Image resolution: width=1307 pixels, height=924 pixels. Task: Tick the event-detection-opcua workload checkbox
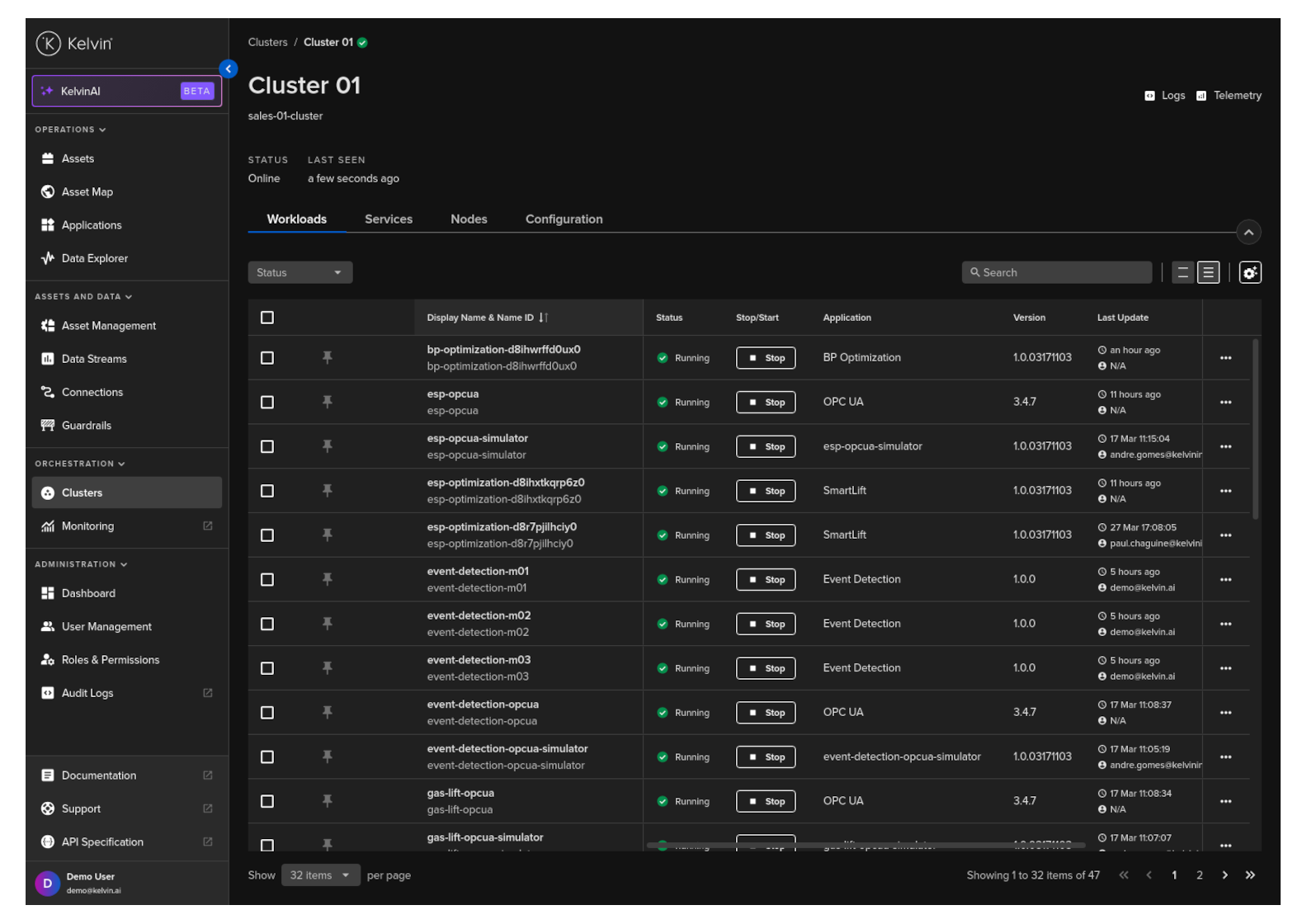pyautogui.click(x=267, y=713)
